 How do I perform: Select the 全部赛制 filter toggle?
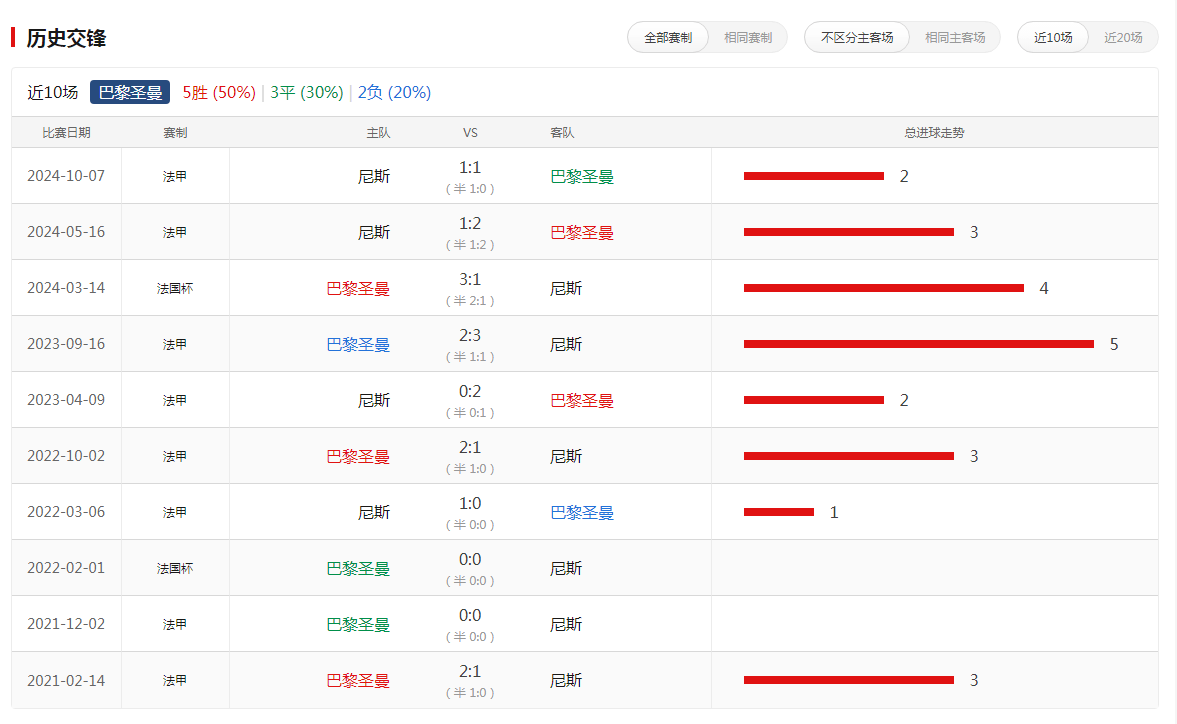point(668,38)
